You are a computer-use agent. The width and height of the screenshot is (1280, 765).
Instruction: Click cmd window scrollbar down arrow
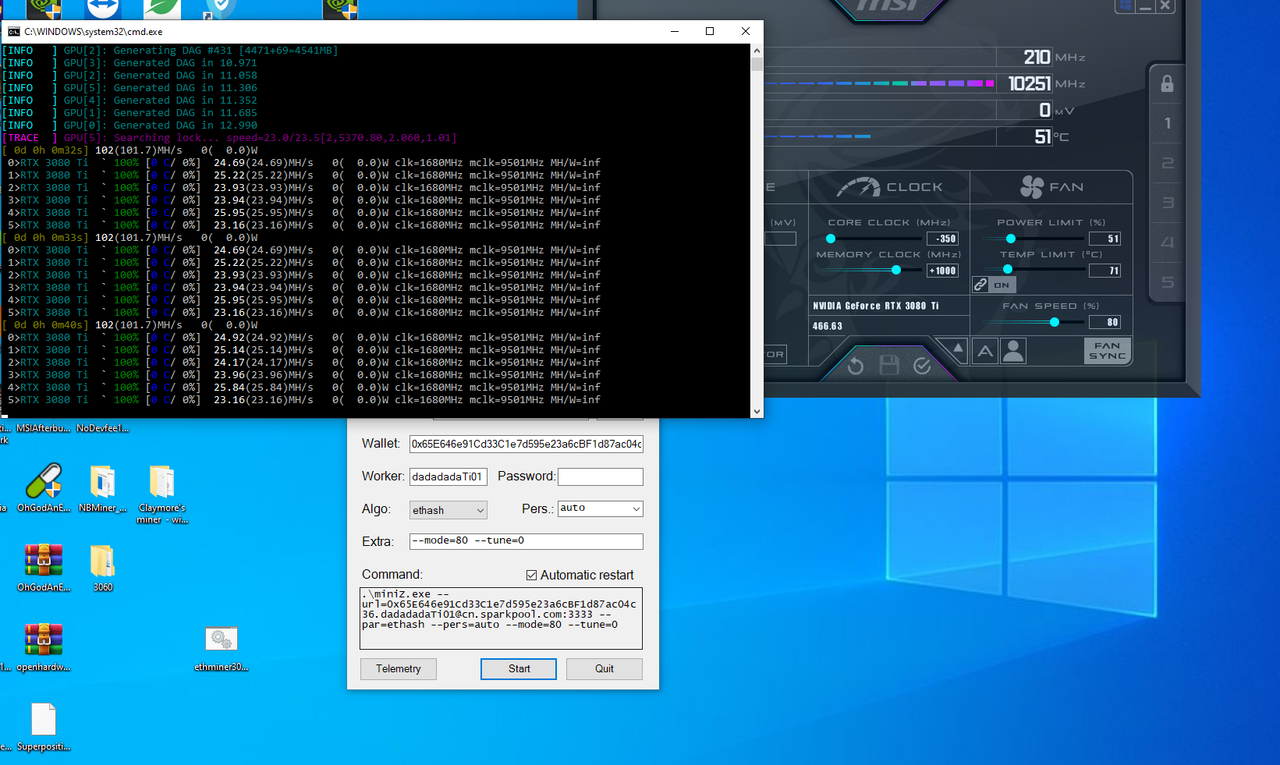click(756, 410)
